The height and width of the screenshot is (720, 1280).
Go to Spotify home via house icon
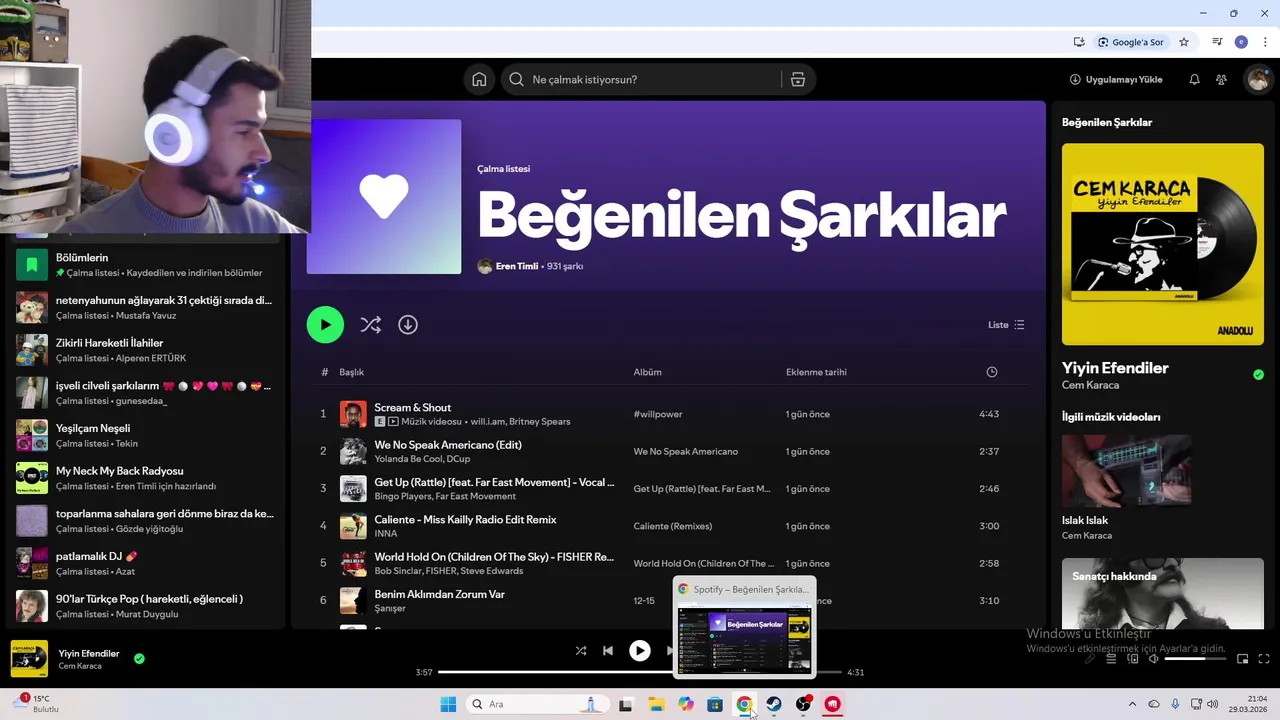click(479, 80)
